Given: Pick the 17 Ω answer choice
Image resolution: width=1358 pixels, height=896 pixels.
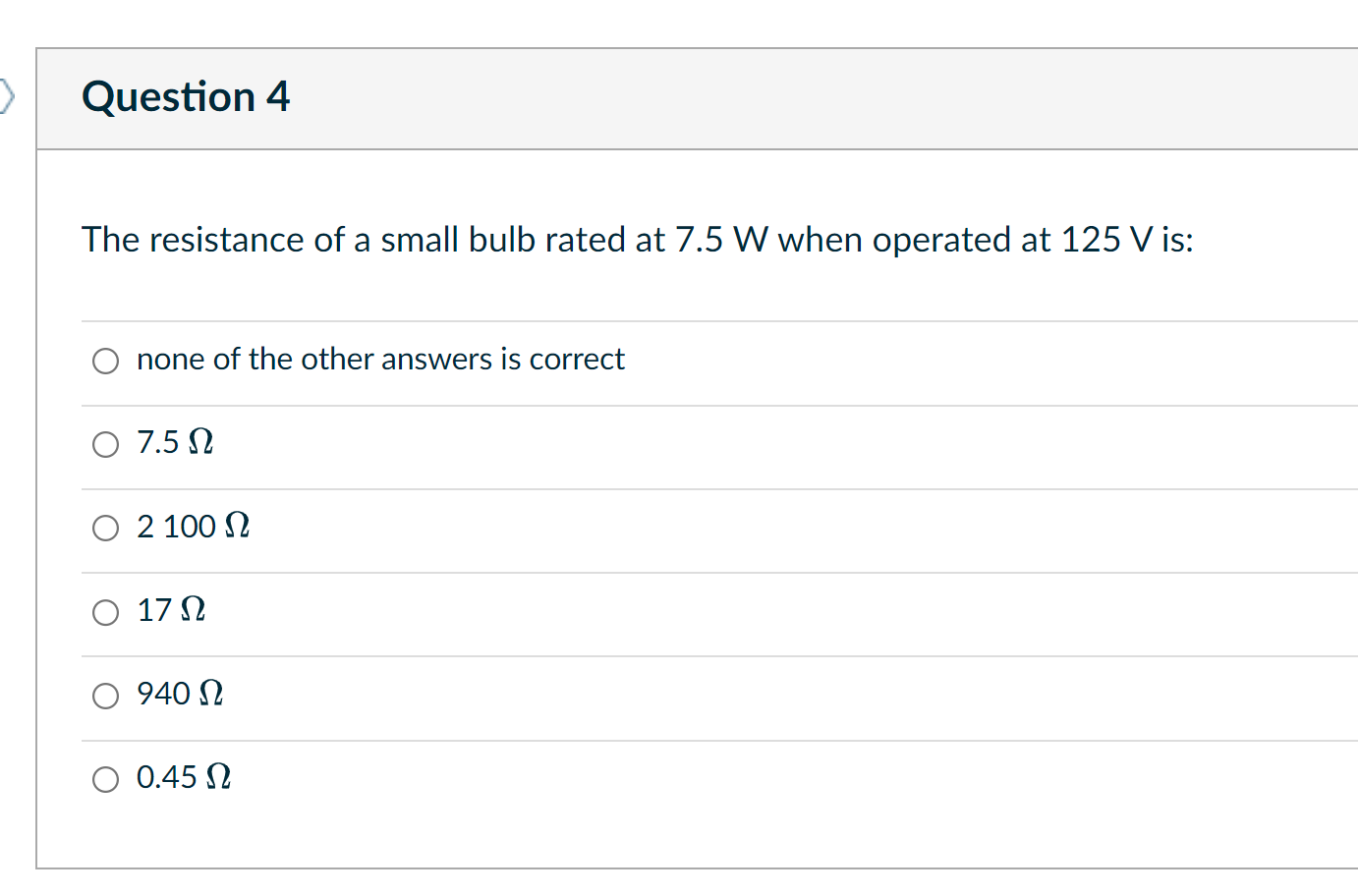Looking at the screenshot, I should [x=105, y=612].
